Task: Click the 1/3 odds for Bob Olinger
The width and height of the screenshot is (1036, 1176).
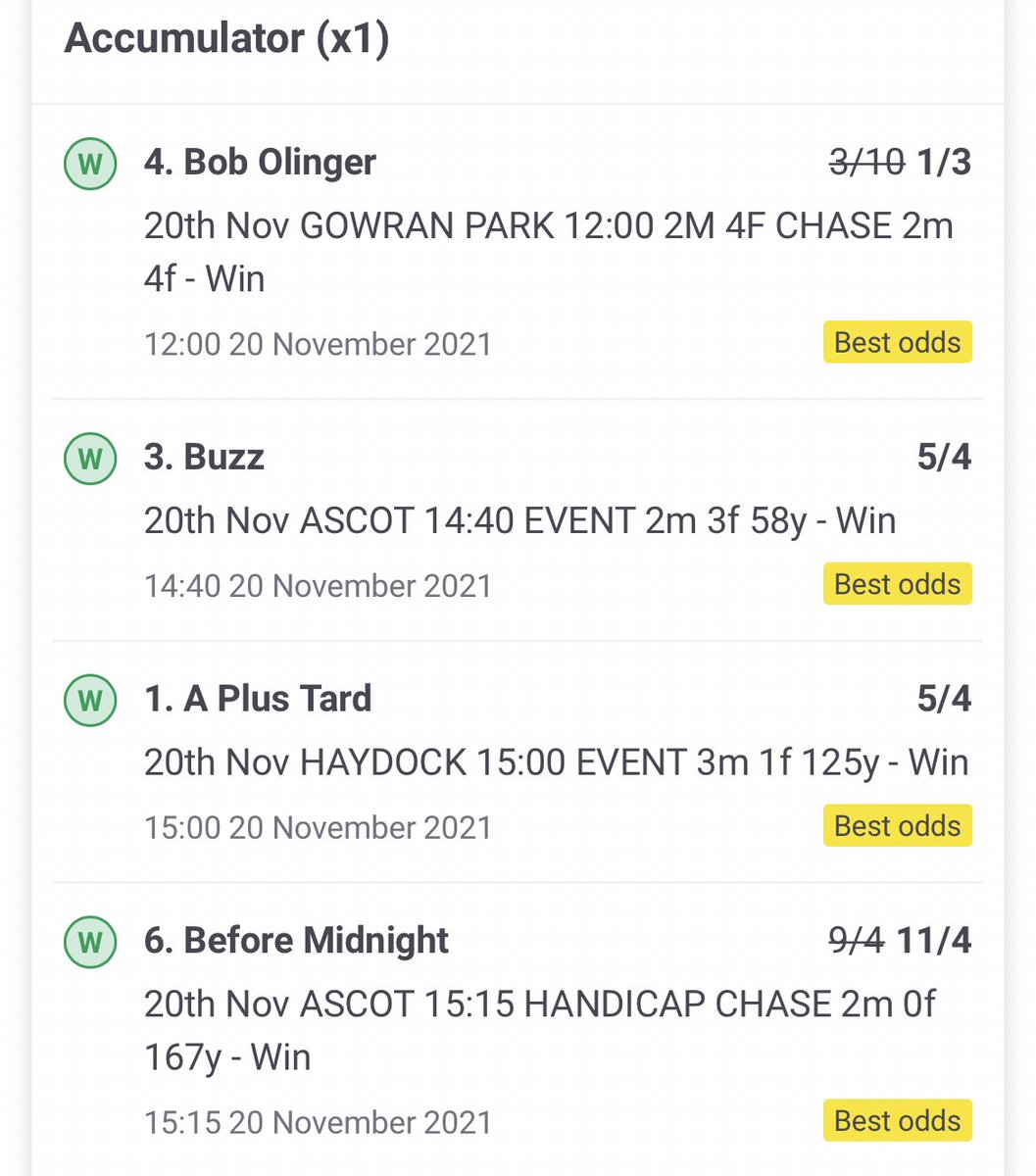Action: 944,162
